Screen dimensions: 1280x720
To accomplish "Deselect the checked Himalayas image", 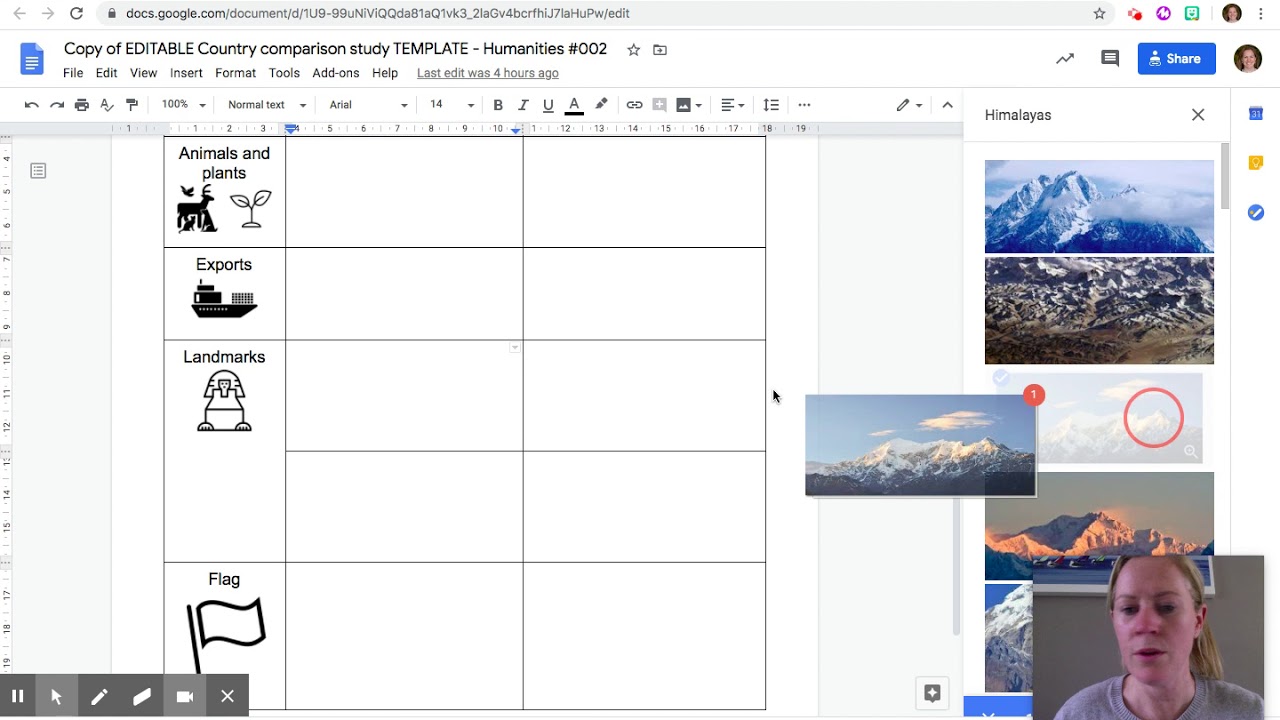I will (1002, 378).
